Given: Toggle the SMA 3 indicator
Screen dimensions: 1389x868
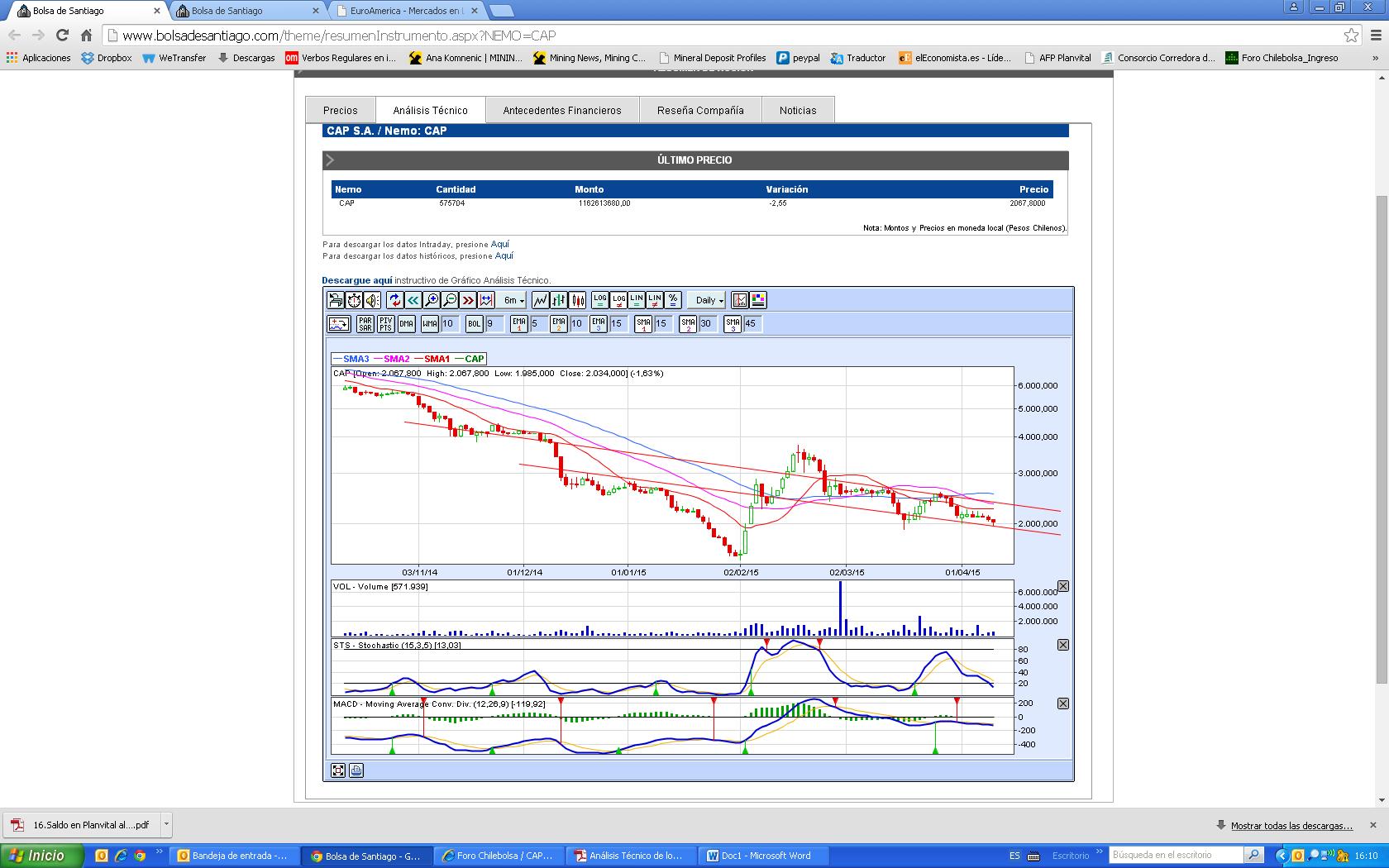Looking at the screenshot, I should (x=733, y=324).
